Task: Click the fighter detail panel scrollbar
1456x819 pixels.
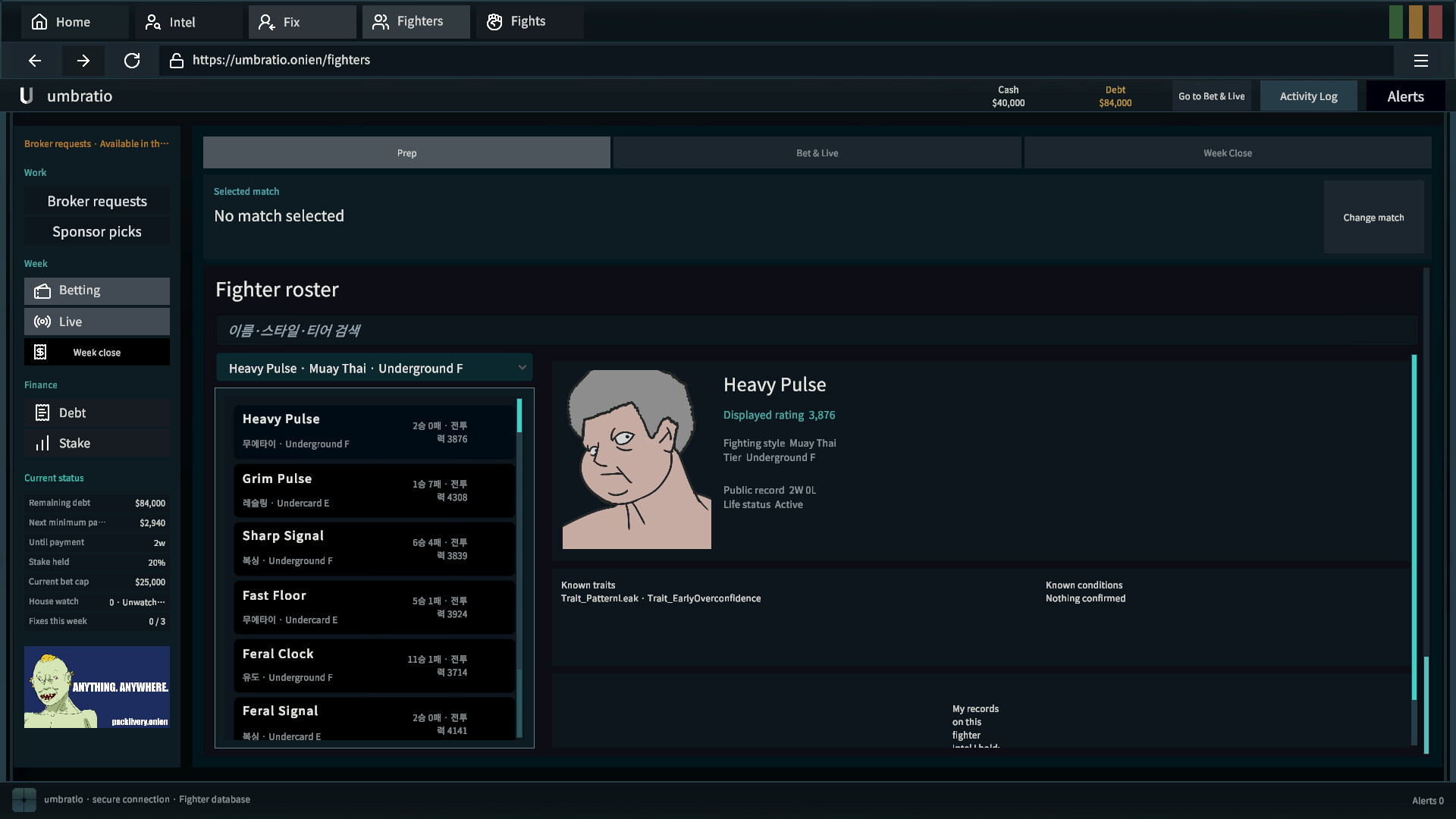Action: [1414, 550]
